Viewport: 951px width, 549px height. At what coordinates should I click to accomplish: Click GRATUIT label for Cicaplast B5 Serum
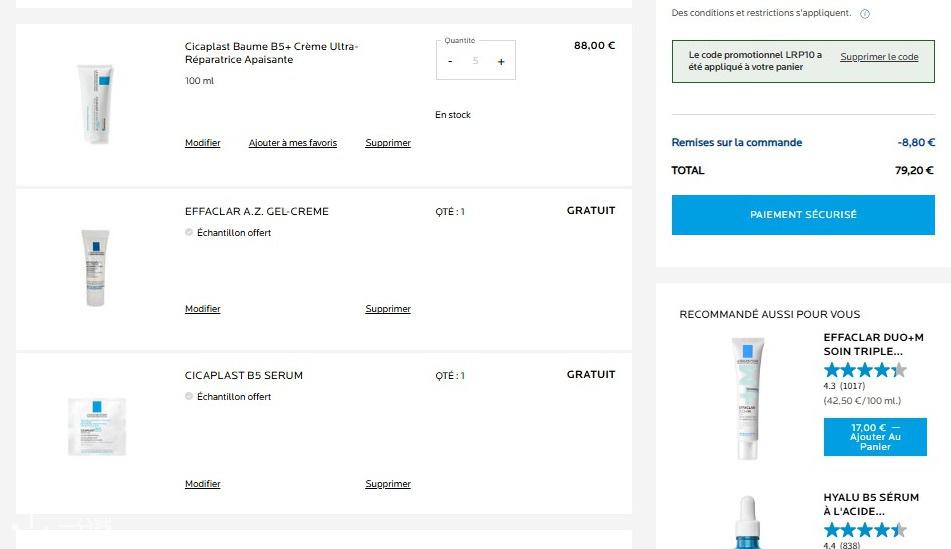point(591,374)
